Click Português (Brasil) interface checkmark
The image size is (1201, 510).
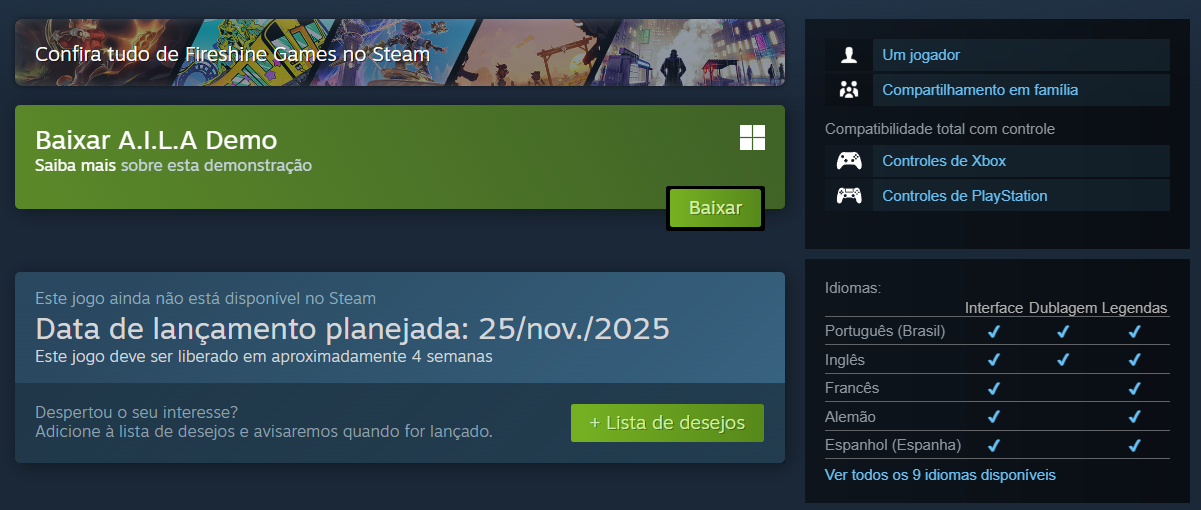point(994,331)
